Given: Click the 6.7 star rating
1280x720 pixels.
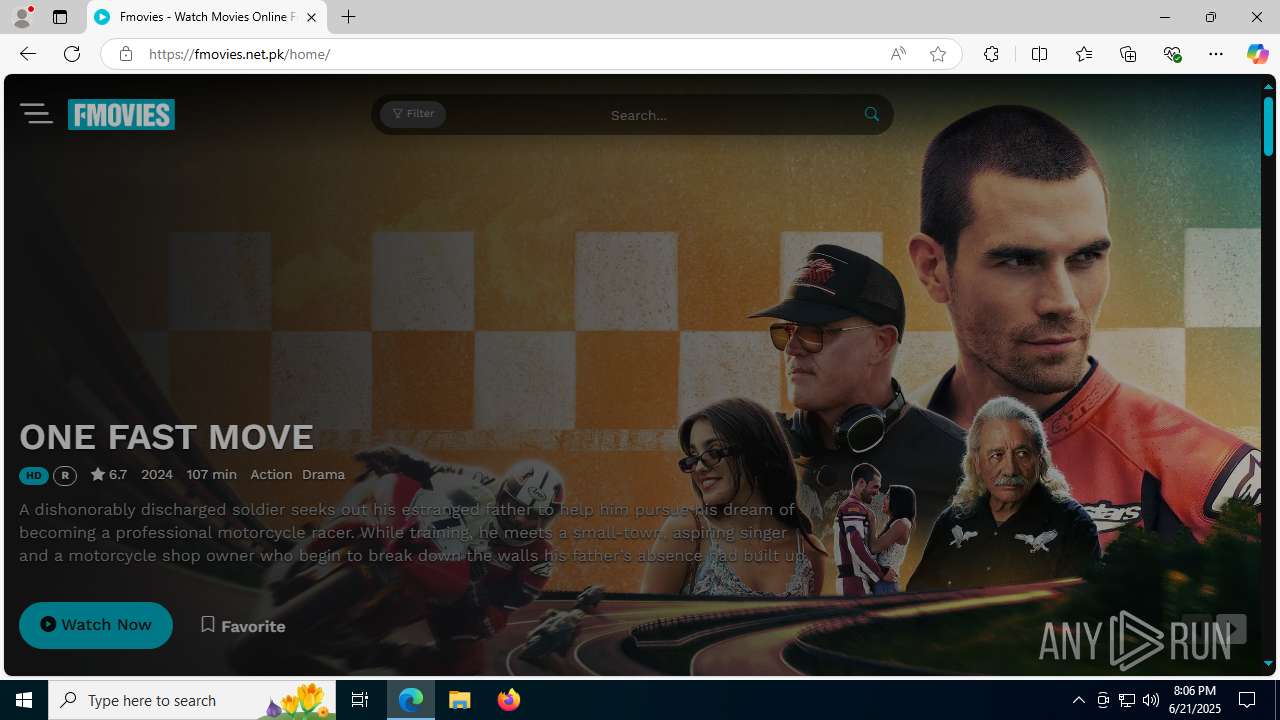Looking at the screenshot, I should point(109,474).
